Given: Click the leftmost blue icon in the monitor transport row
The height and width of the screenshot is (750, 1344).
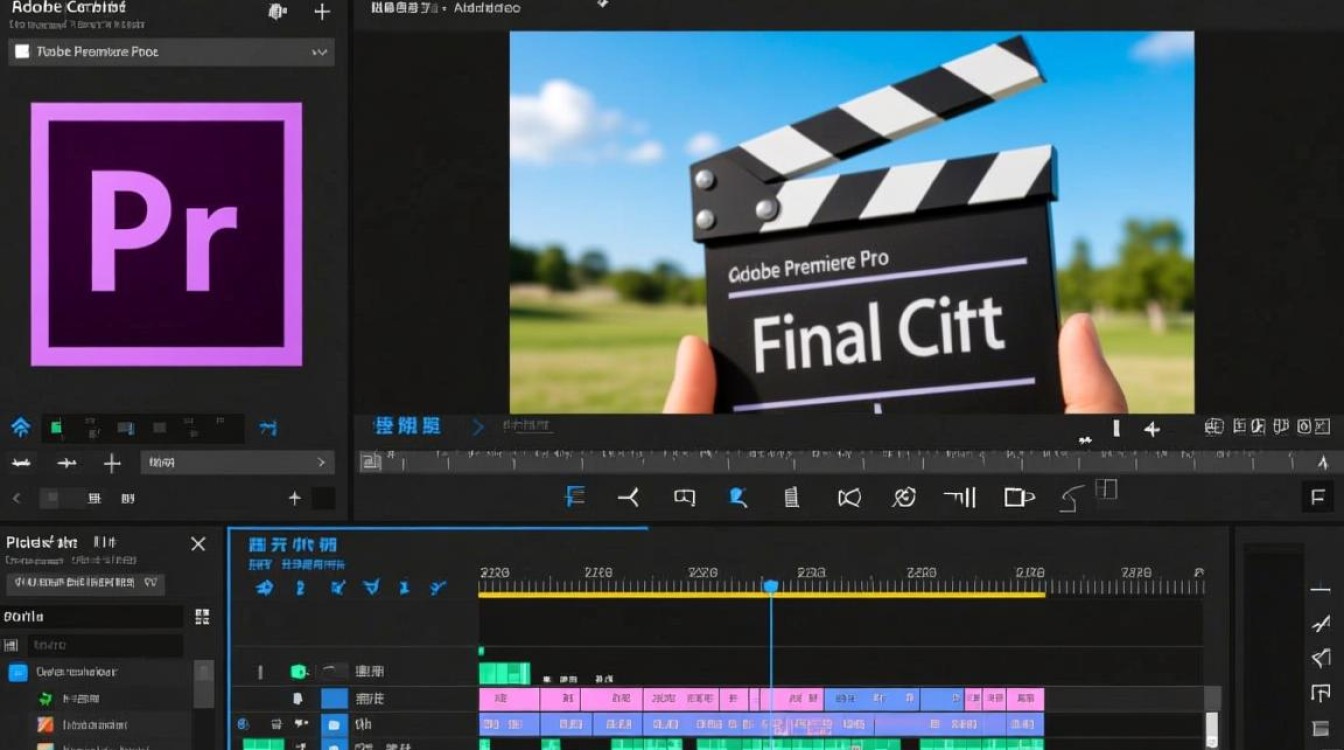Looking at the screenshot, I should (575, 496).
